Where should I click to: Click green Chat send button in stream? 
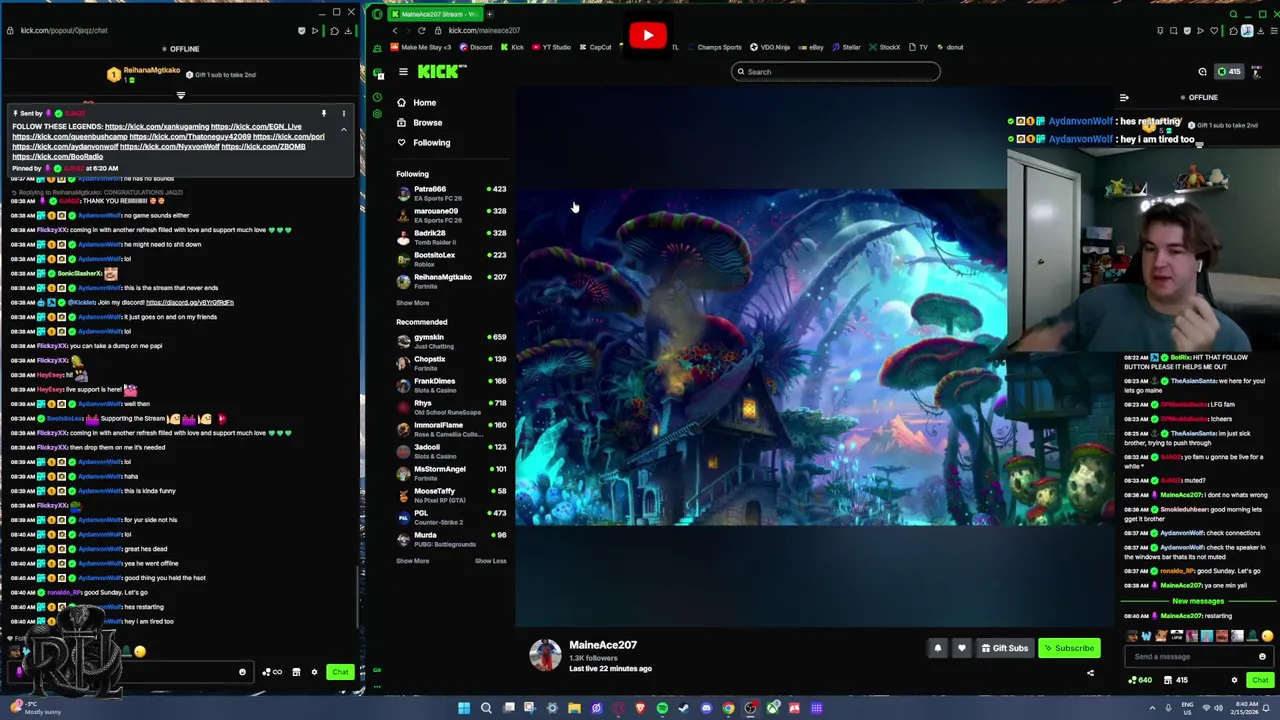[1259, 680]
